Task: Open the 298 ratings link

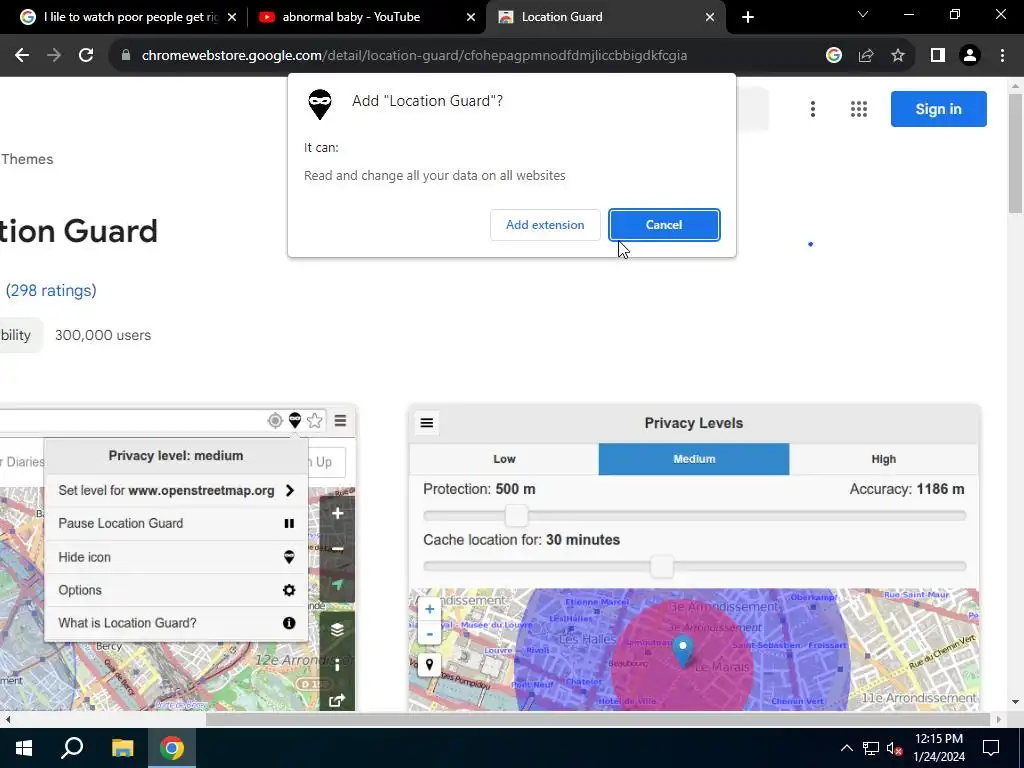Action: coord(51,291)
